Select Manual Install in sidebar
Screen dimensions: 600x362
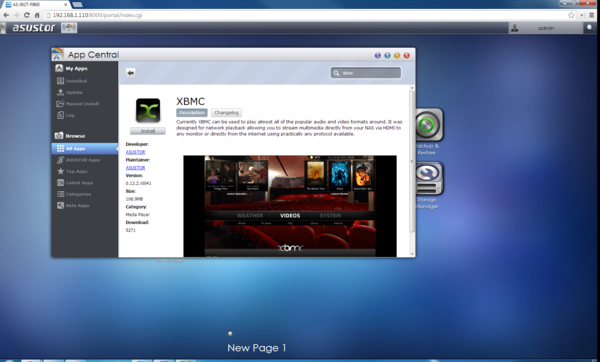[x=78, y=104]
